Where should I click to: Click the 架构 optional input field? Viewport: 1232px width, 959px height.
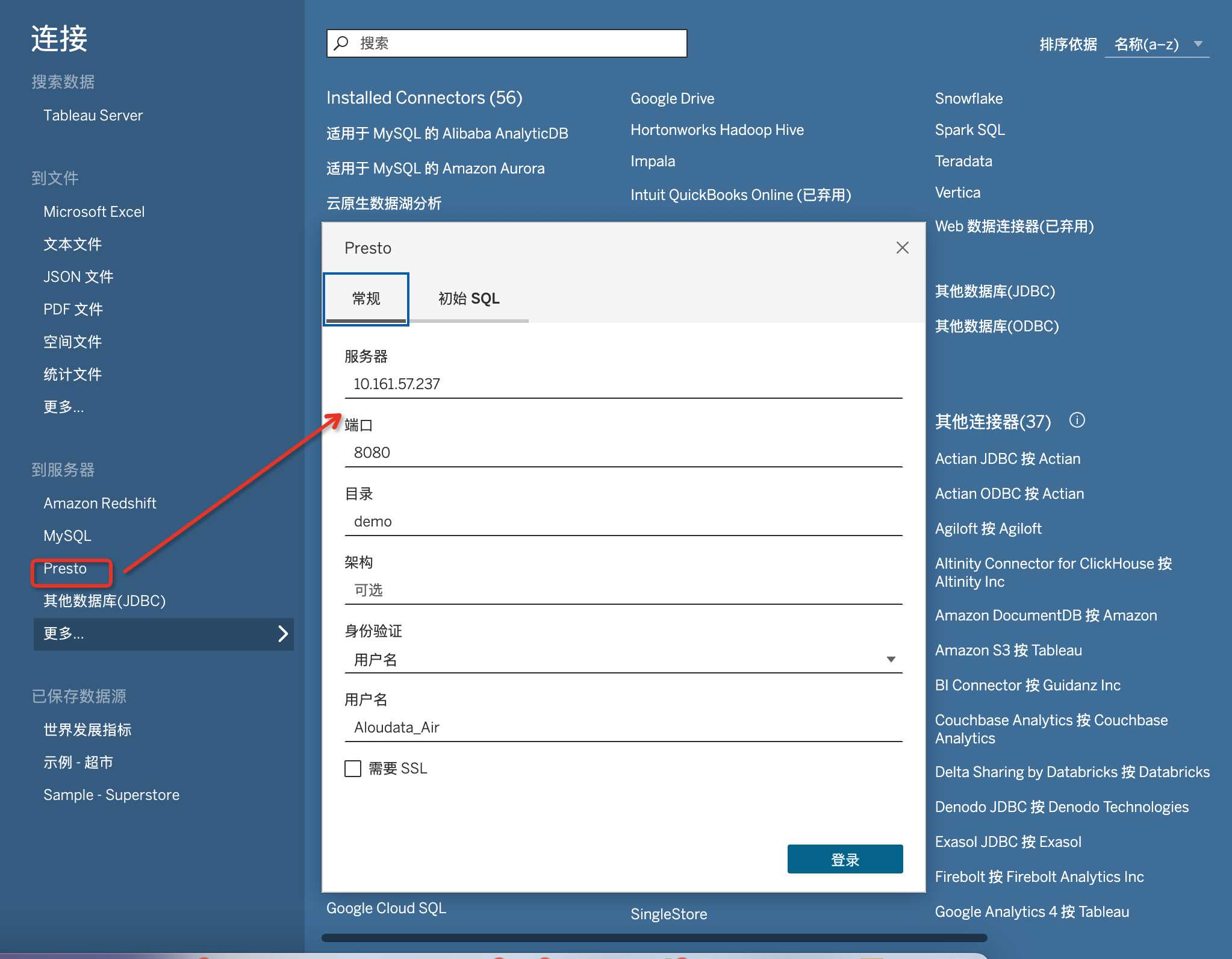point(623,590)
